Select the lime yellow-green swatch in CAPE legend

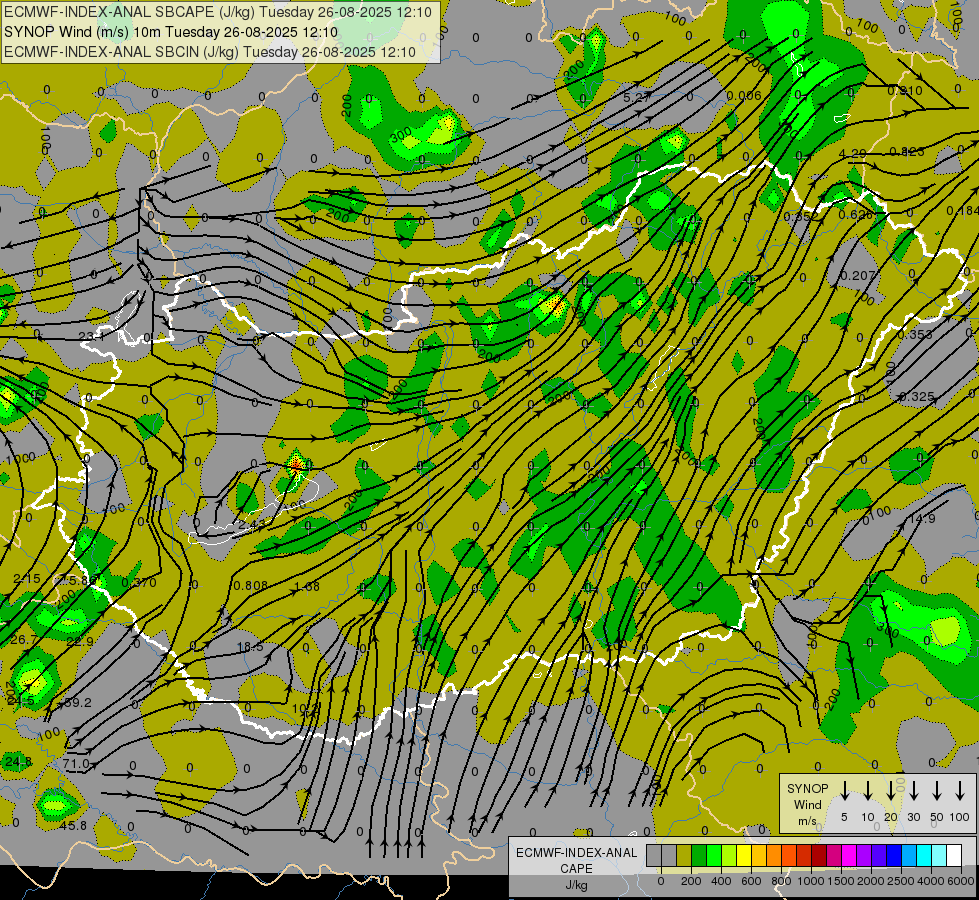[729, 855]
